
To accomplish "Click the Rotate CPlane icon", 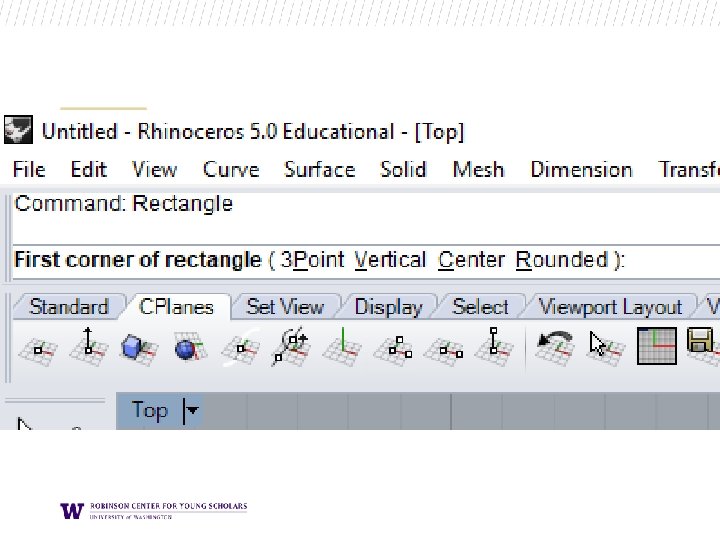I will coord(291,347).
